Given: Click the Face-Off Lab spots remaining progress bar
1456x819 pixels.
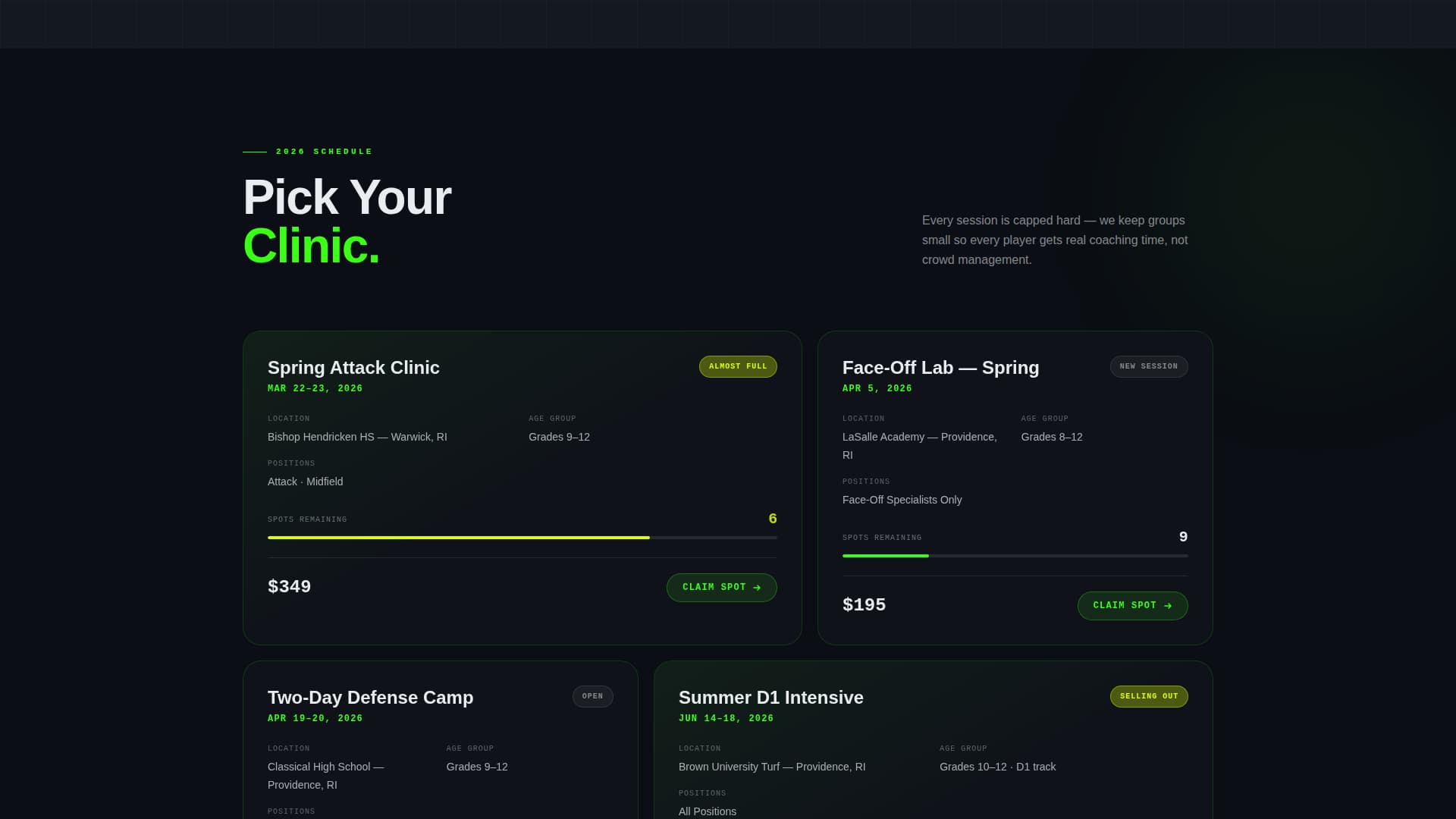Looking at the screenshot, I should click(x=1015, y=555).
